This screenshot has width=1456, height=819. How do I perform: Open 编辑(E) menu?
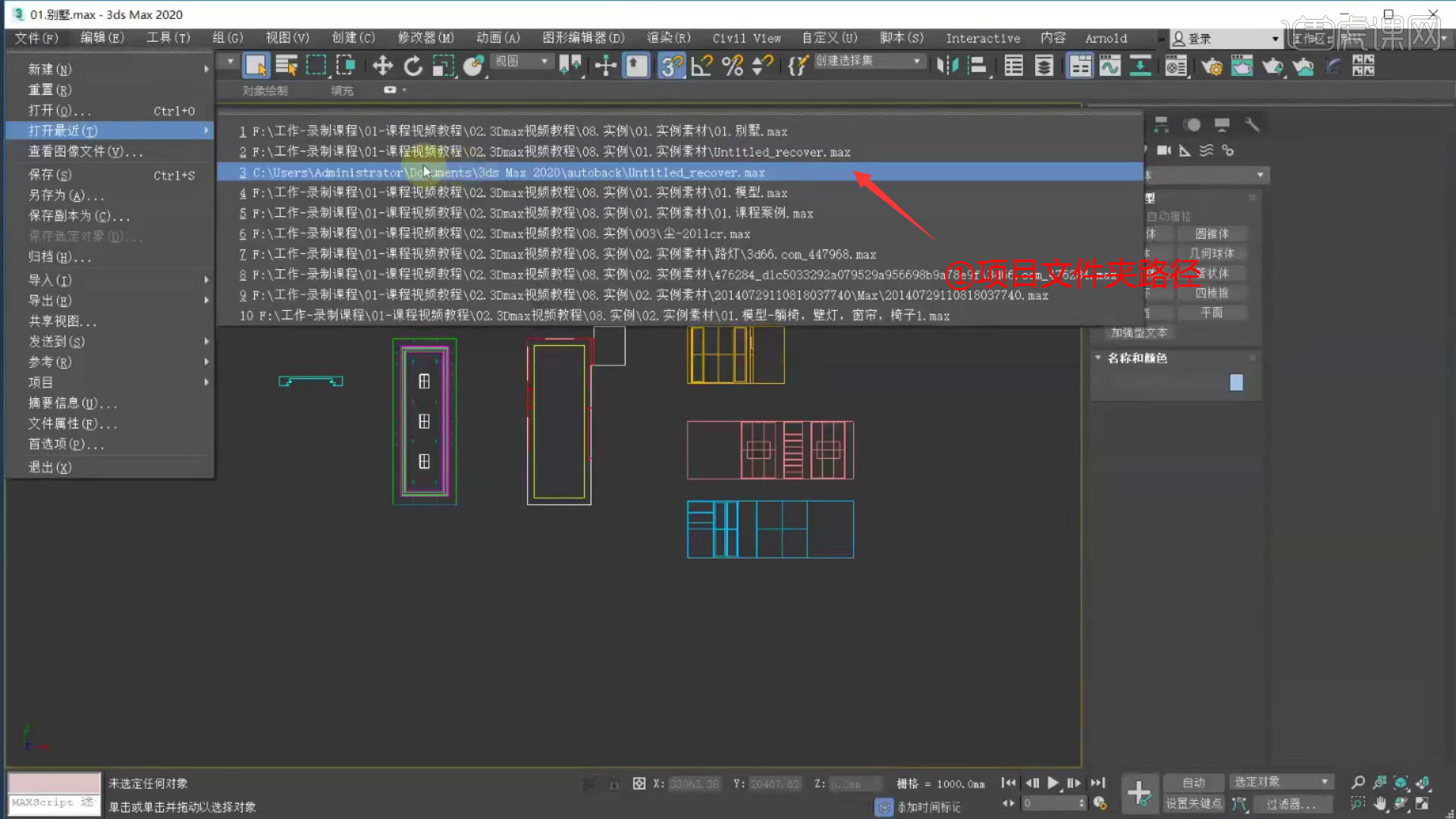click(x=102, y=38)
